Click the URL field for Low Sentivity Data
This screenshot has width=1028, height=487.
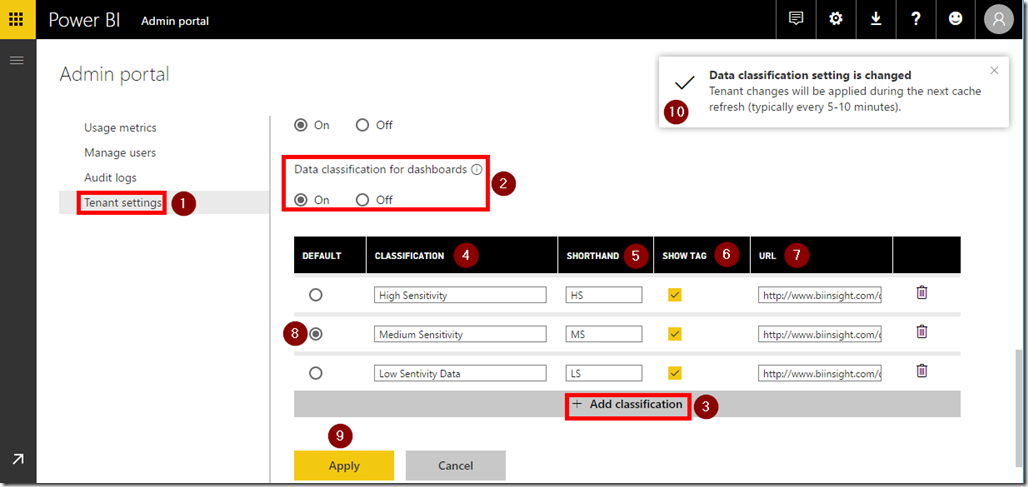click(820, 373)
